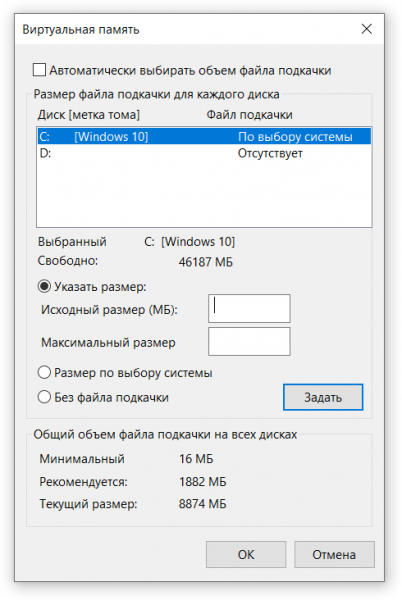Click the Диск [метка тома] column header
Viewport: 402px width, 600px height.
tap(89, 115)
